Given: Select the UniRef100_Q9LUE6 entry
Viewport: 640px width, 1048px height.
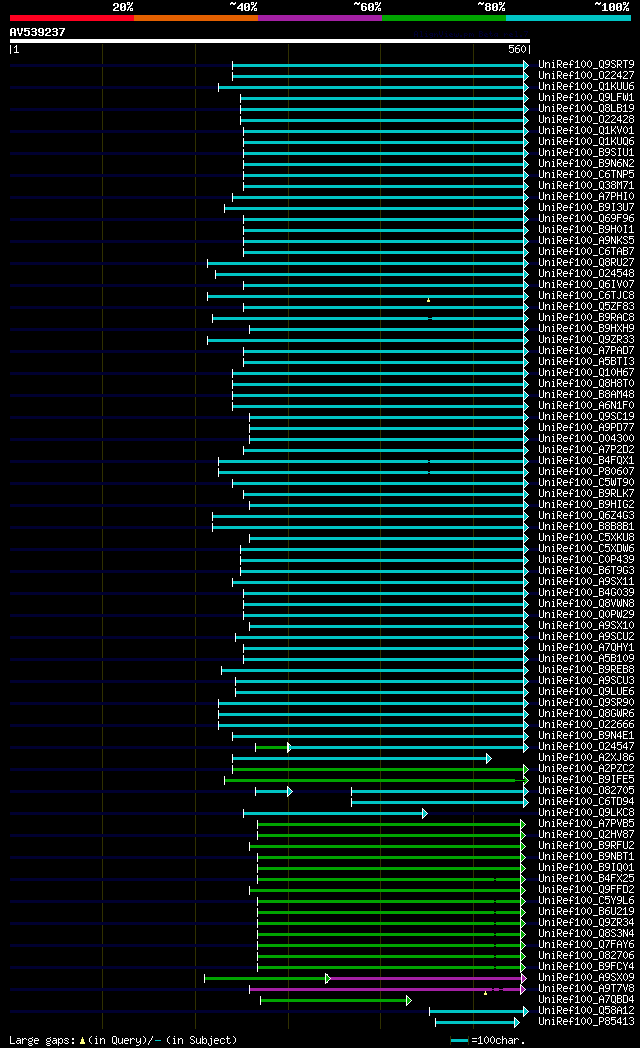Looking at the screenshot, I should [x=586, y=692].
